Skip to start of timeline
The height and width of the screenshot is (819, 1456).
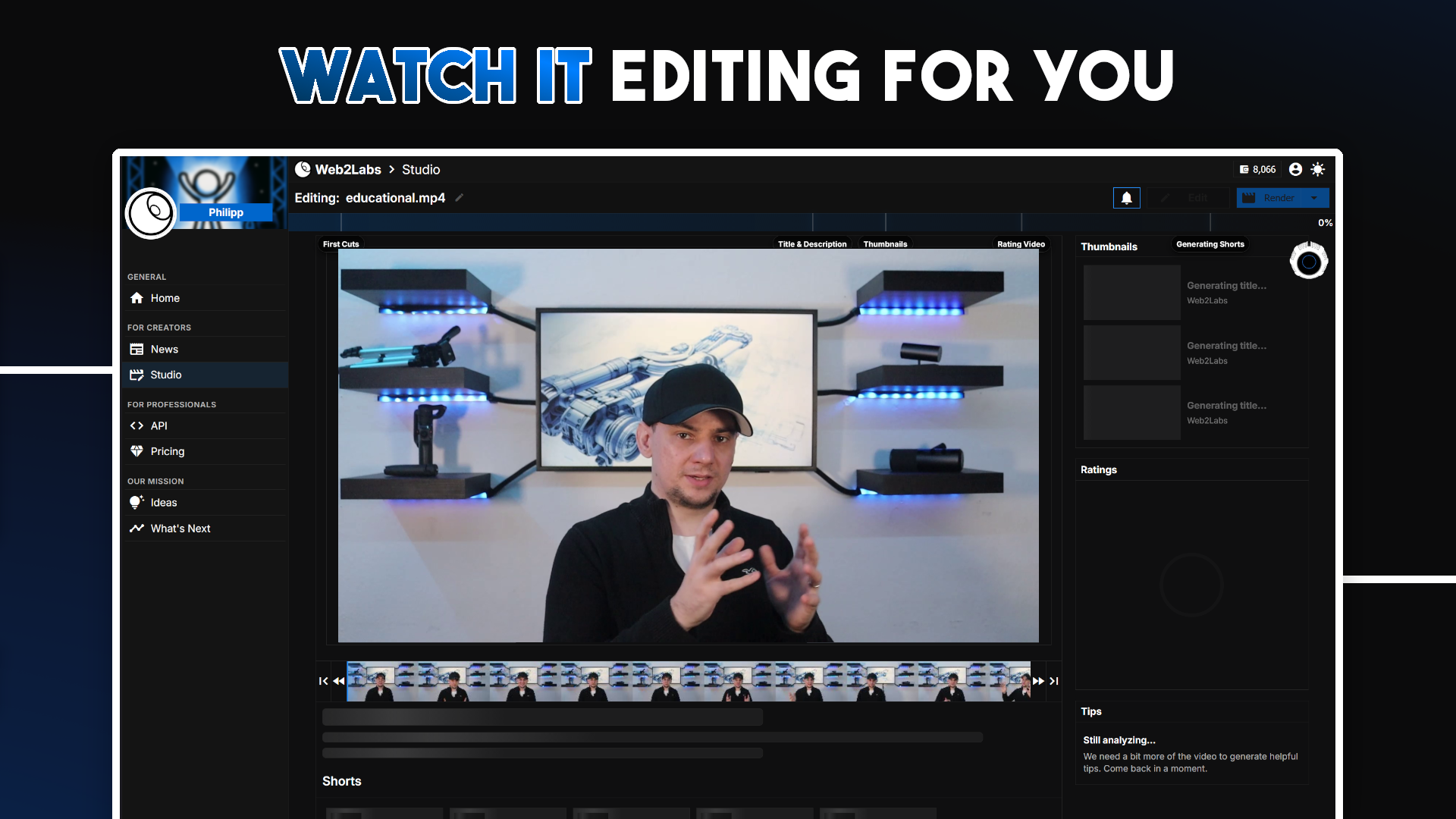pyautogui.click(x=324, y=681)
